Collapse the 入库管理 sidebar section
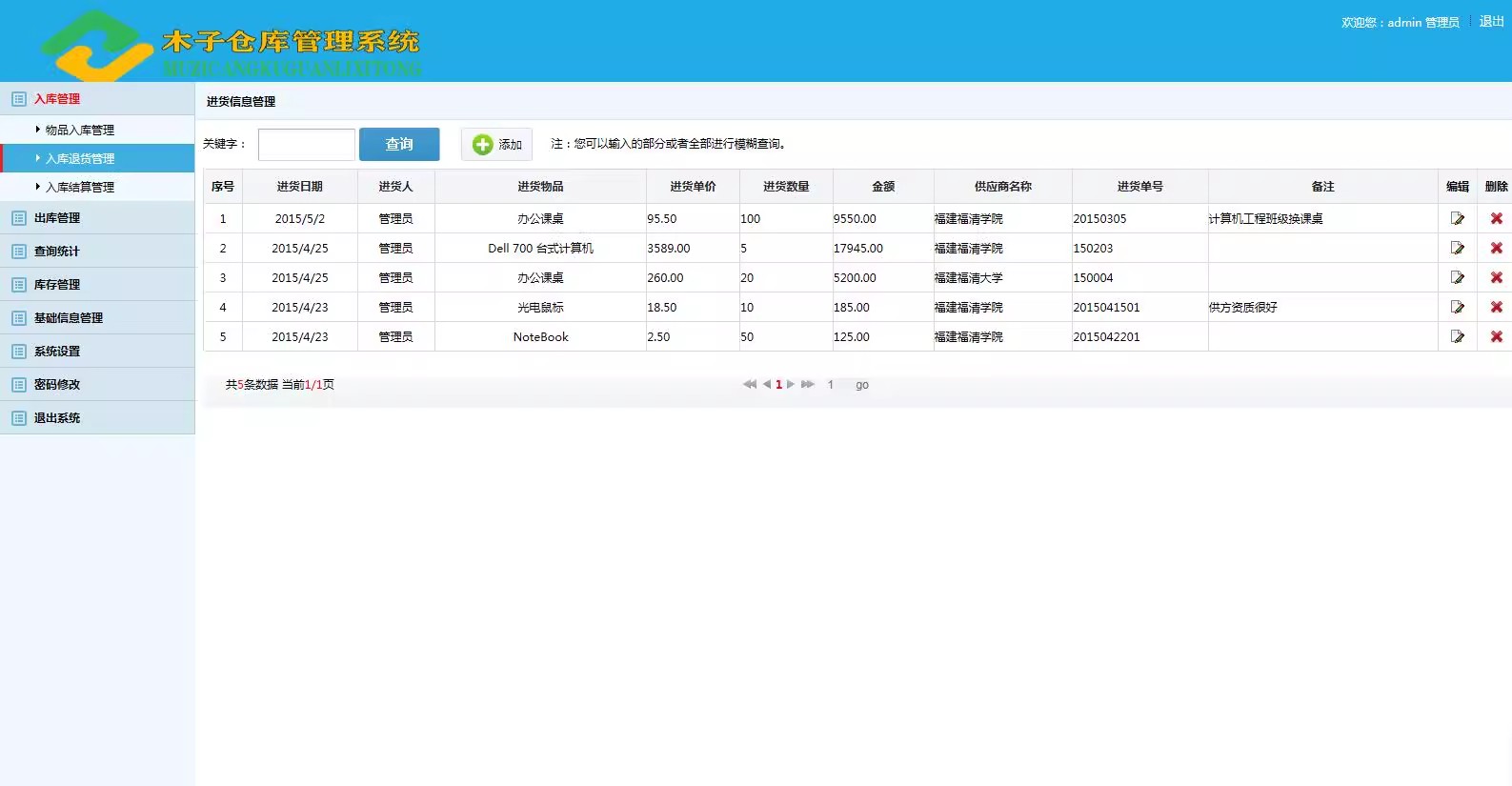 (x=57, y=99)
